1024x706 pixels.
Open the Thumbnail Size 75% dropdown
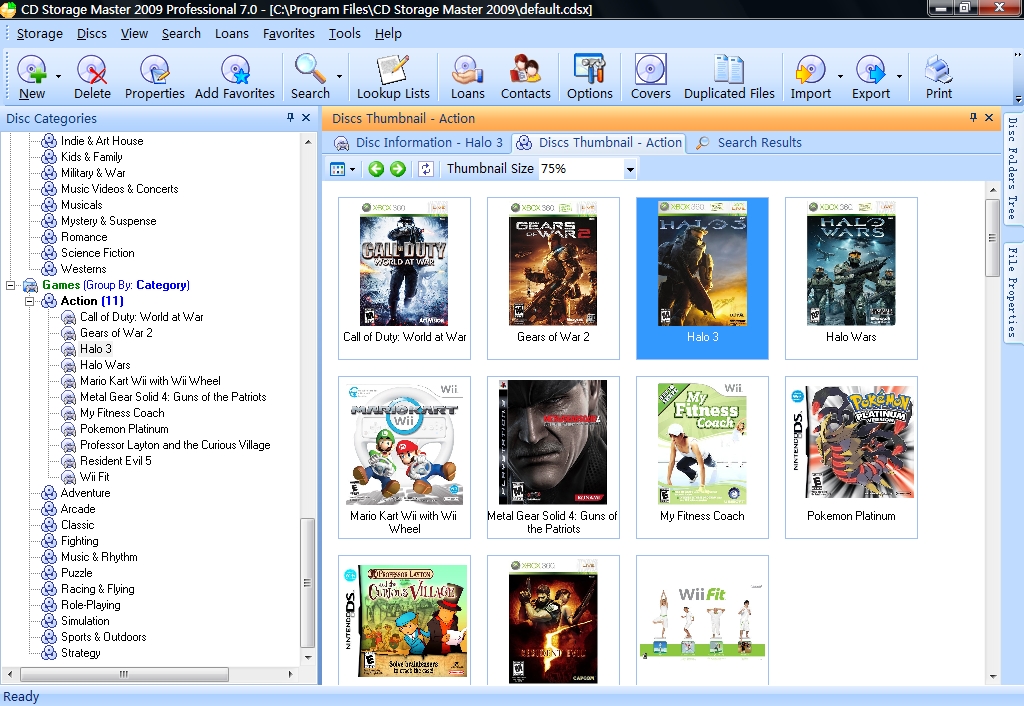(x=630, y=169)
